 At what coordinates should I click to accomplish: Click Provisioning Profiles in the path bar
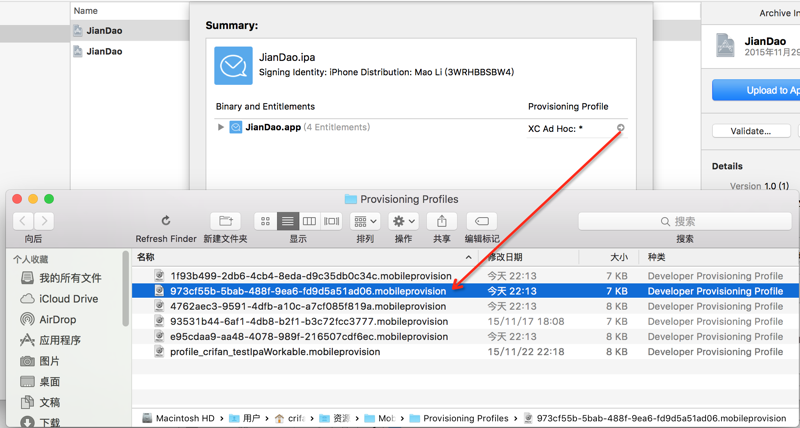[459, 418]
